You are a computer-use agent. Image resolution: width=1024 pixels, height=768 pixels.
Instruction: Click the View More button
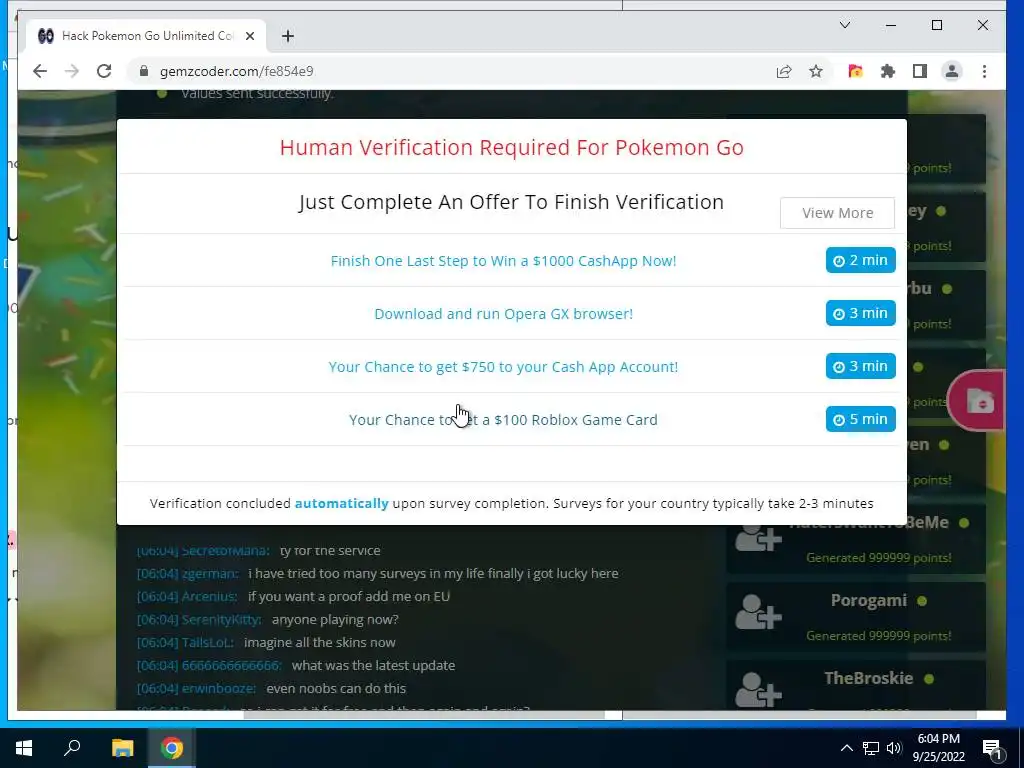click(837, 213)
